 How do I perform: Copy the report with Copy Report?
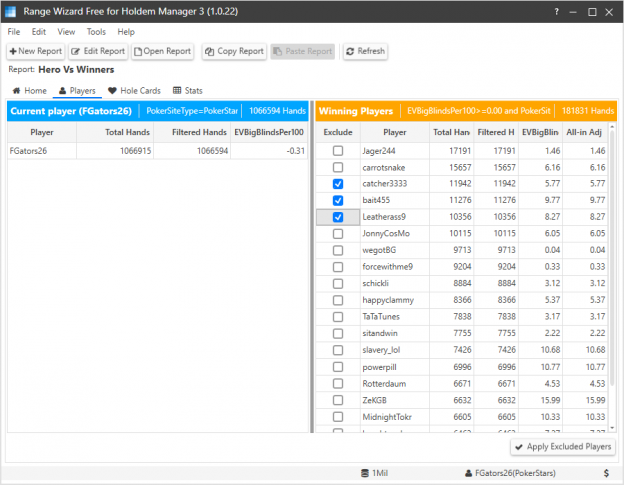(x=234, y=51)
